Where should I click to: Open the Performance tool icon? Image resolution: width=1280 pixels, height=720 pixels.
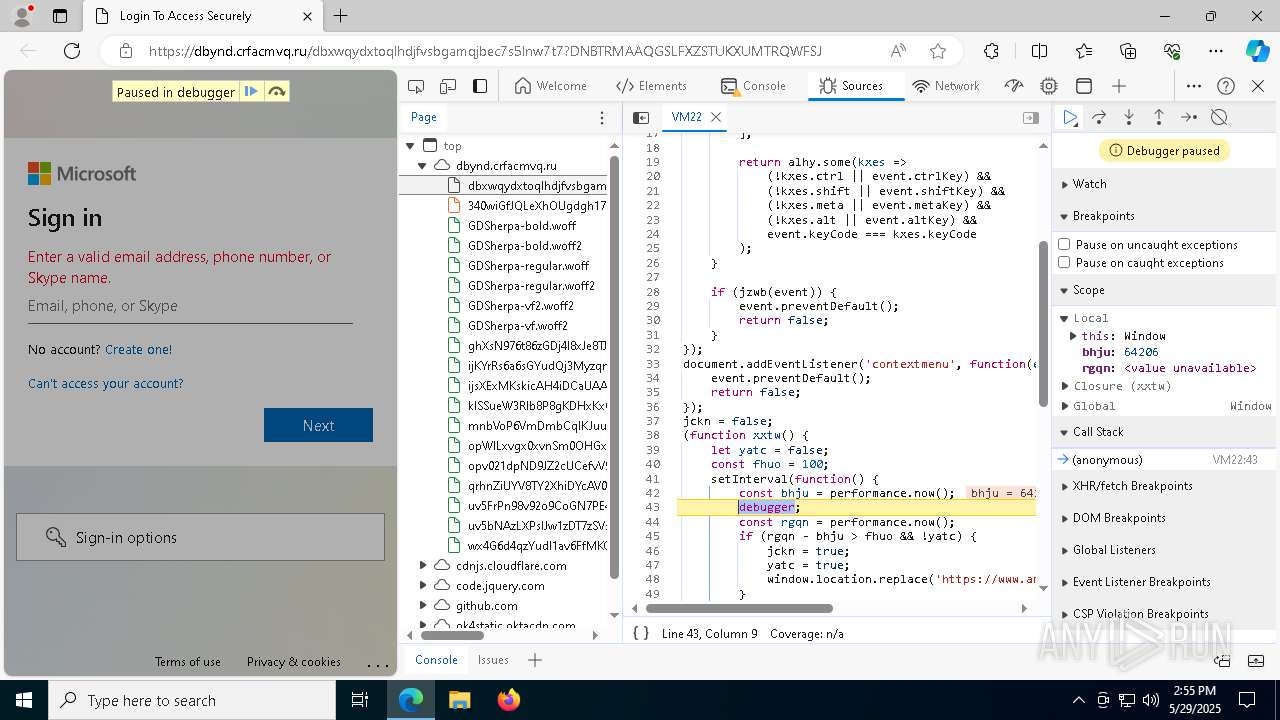click(1014, 86)
